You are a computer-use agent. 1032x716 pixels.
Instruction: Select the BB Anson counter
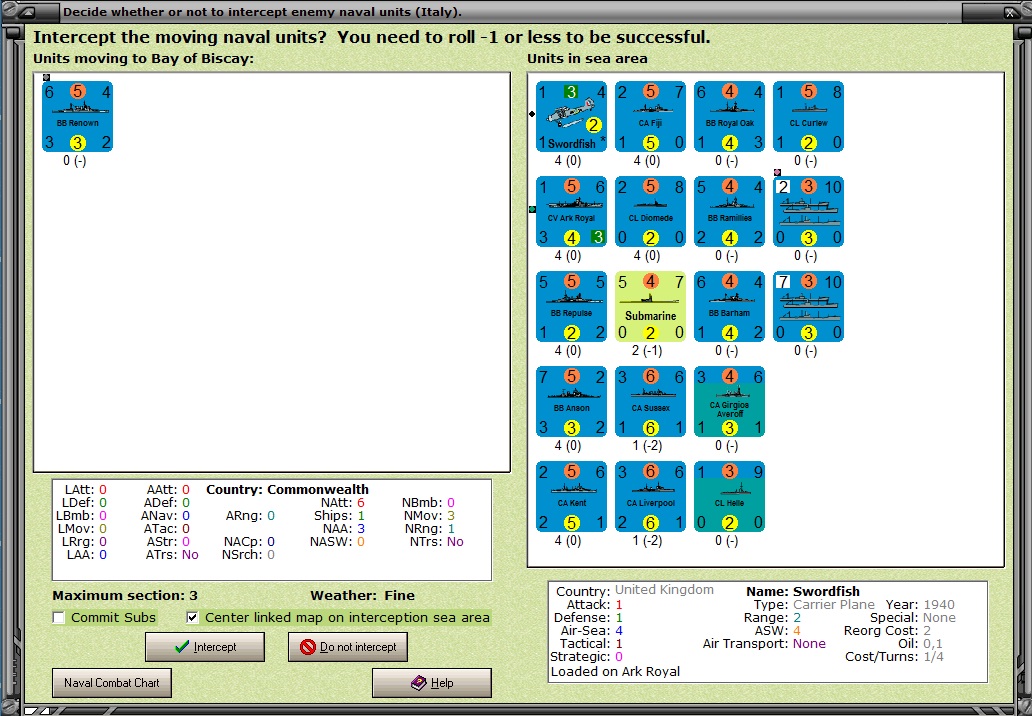click(571, 401)
